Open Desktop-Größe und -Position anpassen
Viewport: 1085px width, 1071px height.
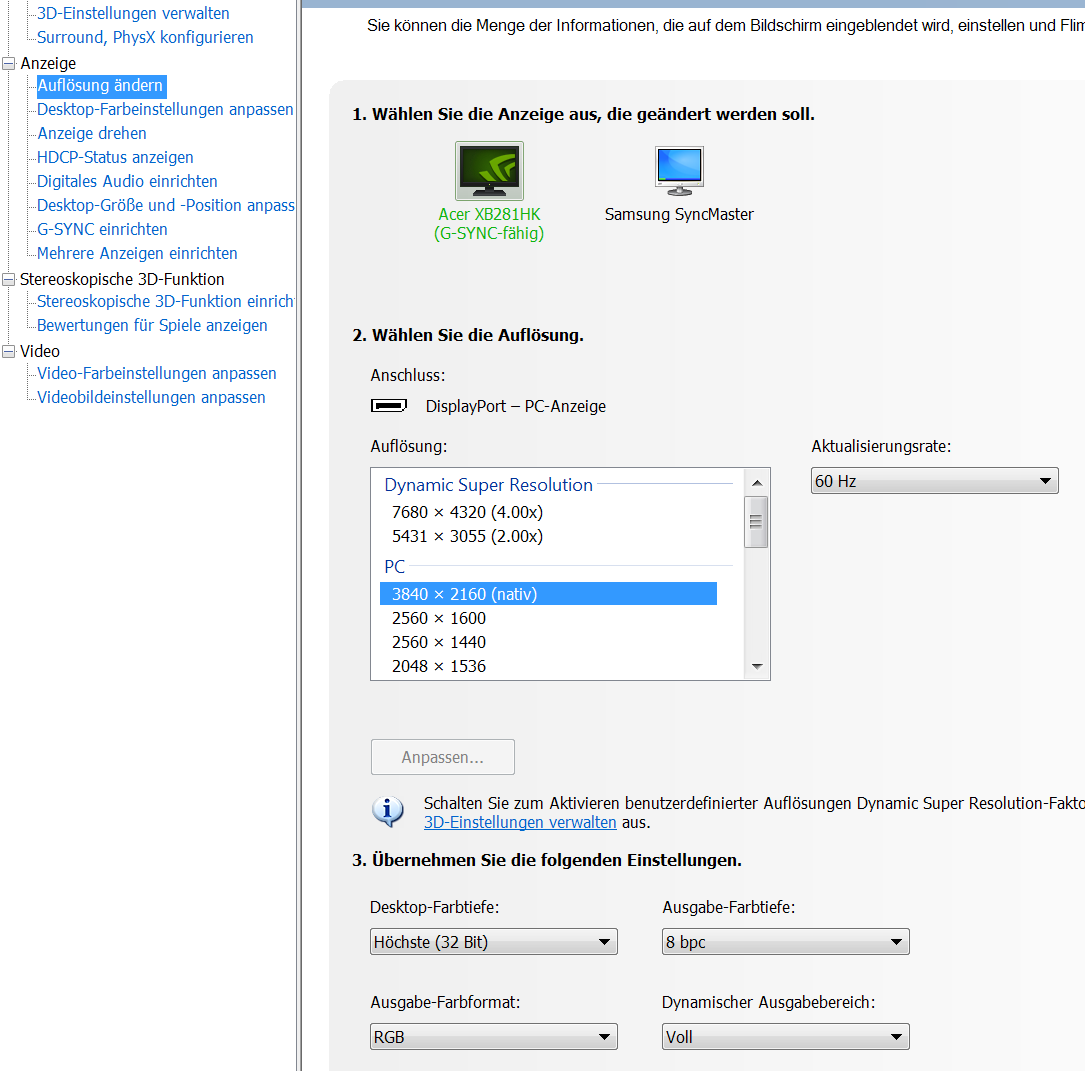[x=165, y=205]
